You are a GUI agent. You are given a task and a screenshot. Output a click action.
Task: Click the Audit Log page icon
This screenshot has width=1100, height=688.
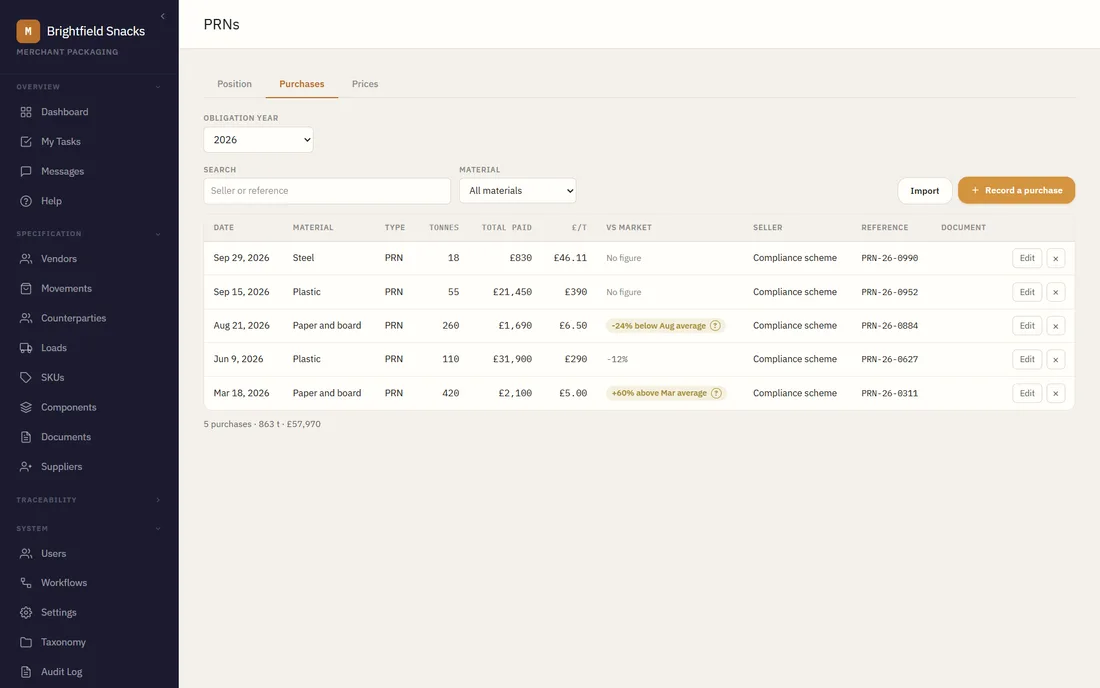[x=26, y=672]
